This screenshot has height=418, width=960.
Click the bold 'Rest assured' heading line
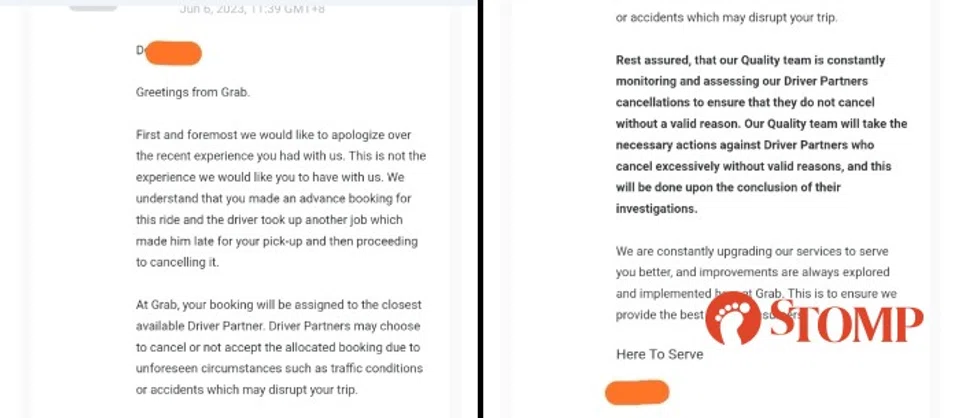(749, 61)
